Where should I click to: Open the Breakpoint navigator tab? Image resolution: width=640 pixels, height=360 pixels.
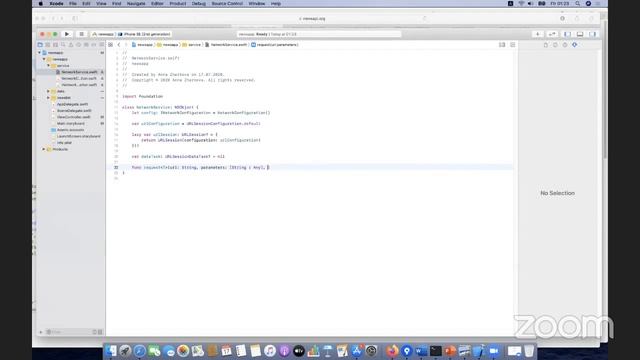click(x=93, y=44)
